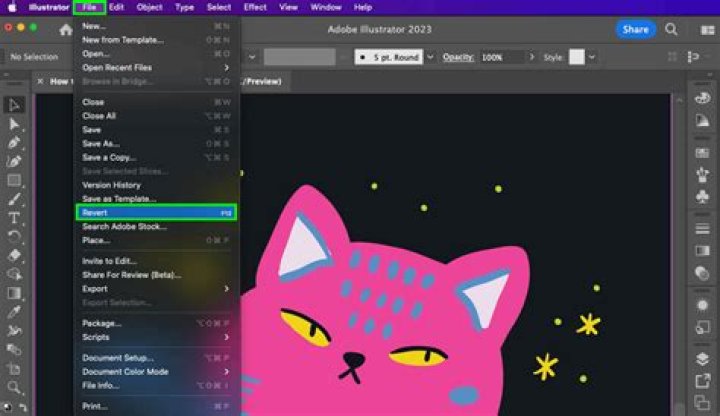Screen dimensions: 720x416
Task: Click the Style color swatch
Action: click(x=577, y=57)
